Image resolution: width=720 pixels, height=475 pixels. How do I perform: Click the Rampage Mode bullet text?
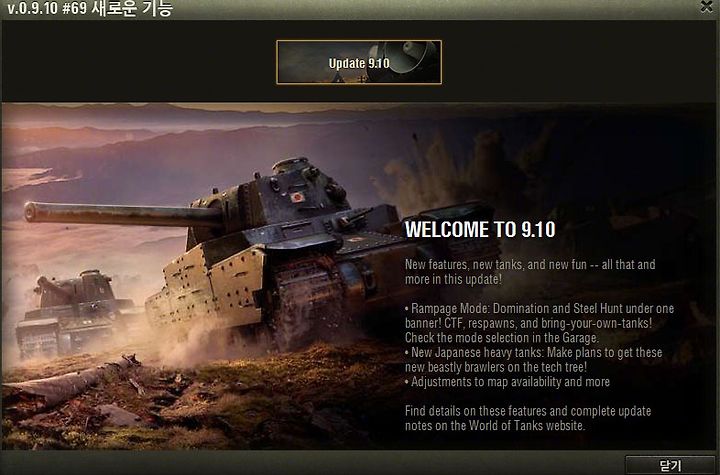tap(540, 323)
